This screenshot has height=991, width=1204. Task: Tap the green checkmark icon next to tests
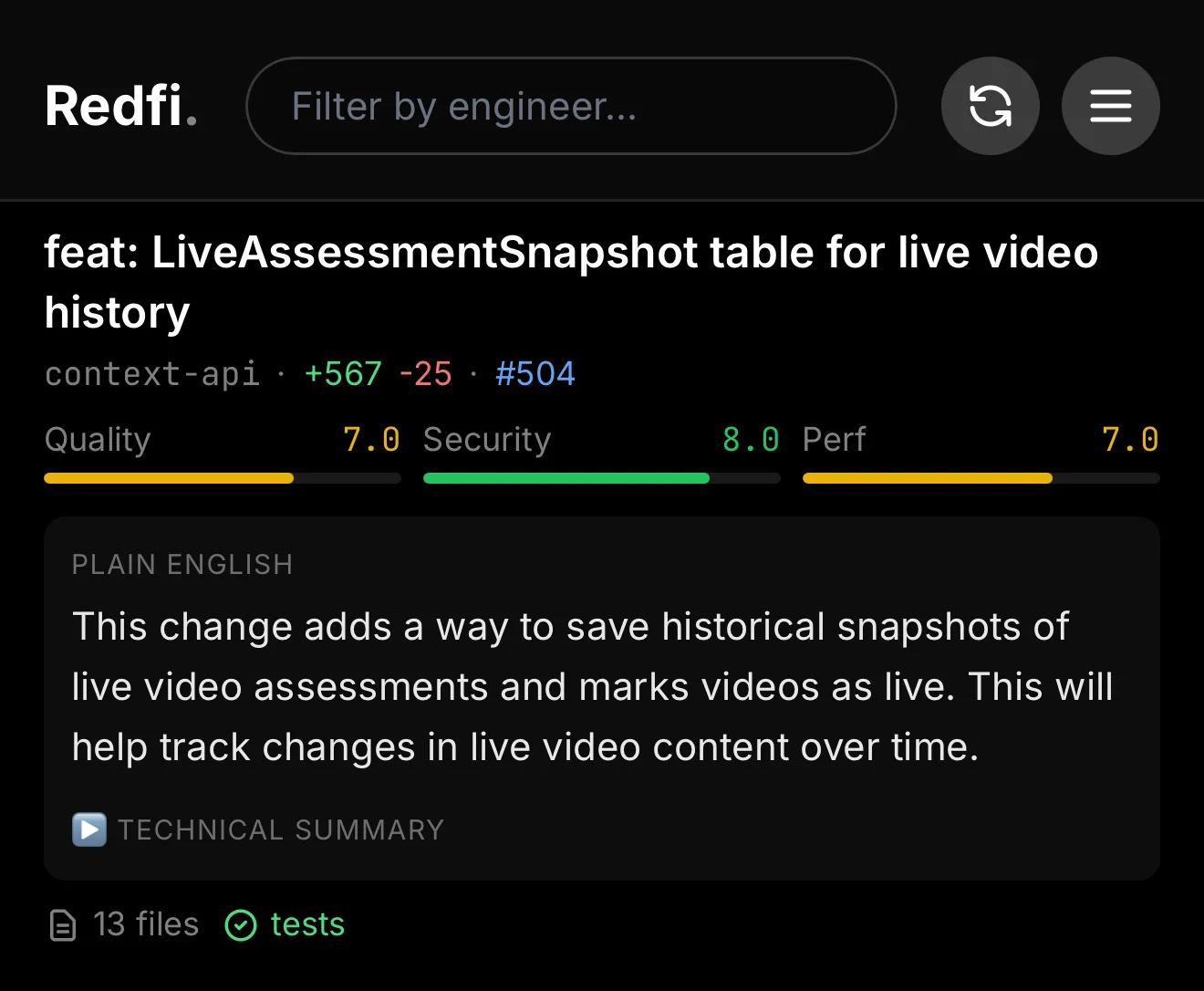tap(240, 924)
